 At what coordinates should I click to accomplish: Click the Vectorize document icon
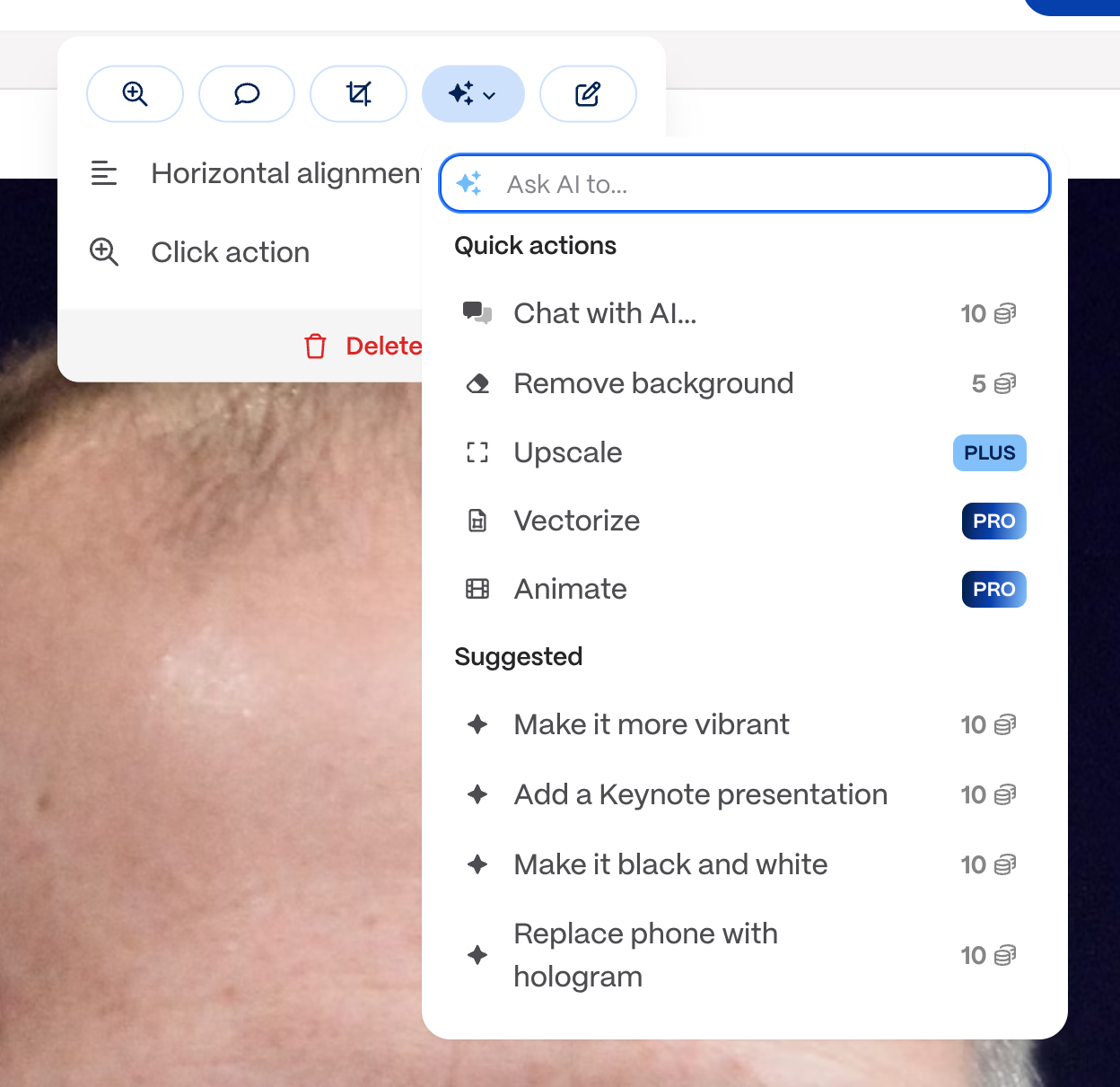(478, 521)
